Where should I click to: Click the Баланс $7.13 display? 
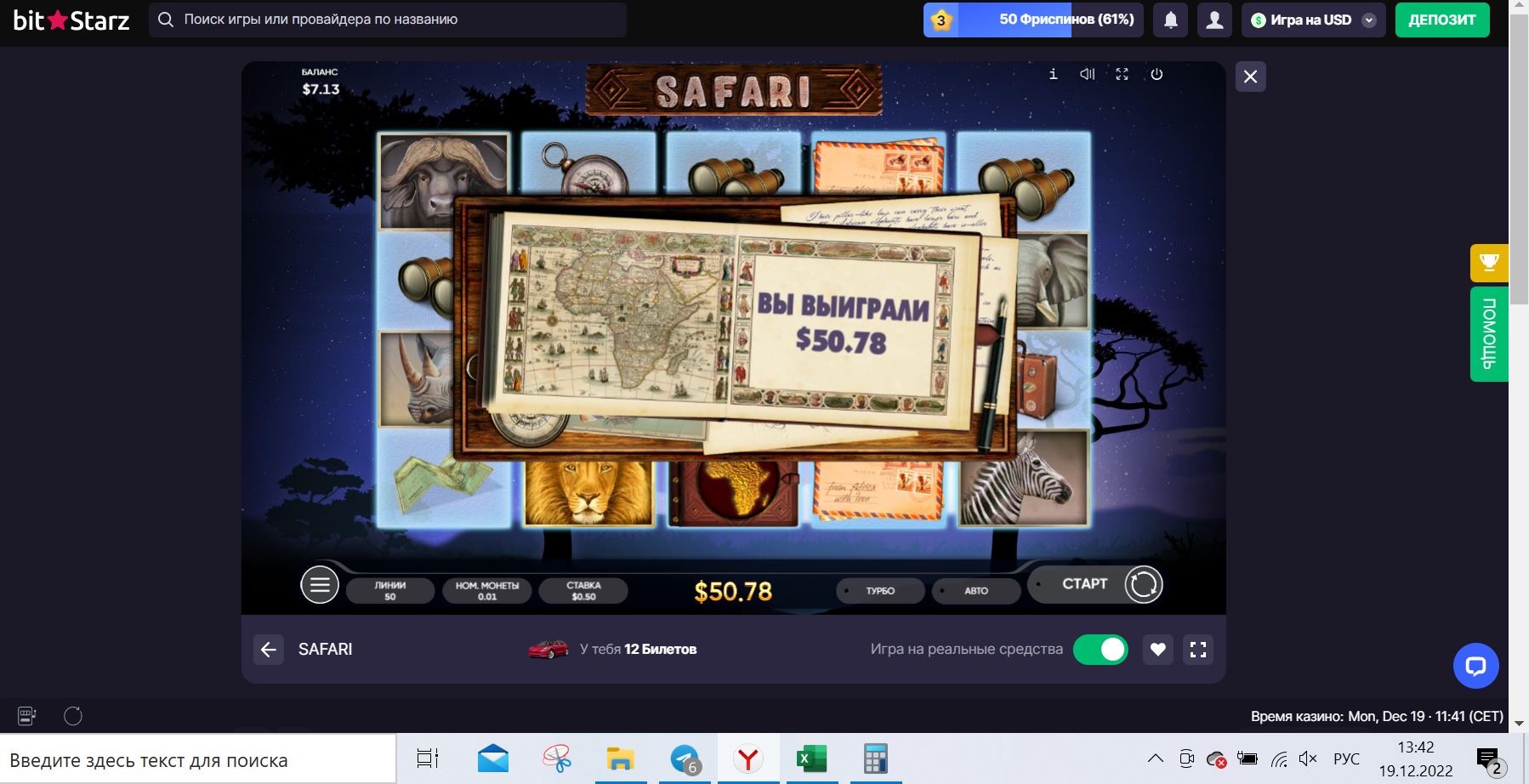coord(321,82)
